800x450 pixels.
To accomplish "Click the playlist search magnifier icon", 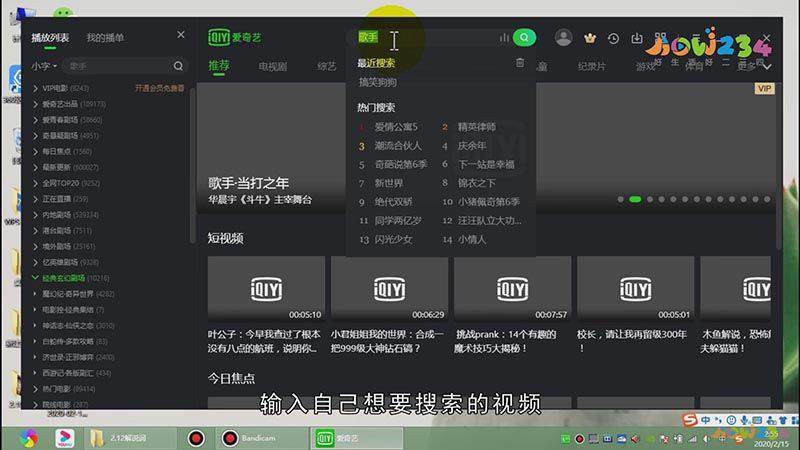I will [x=178, y=66].
